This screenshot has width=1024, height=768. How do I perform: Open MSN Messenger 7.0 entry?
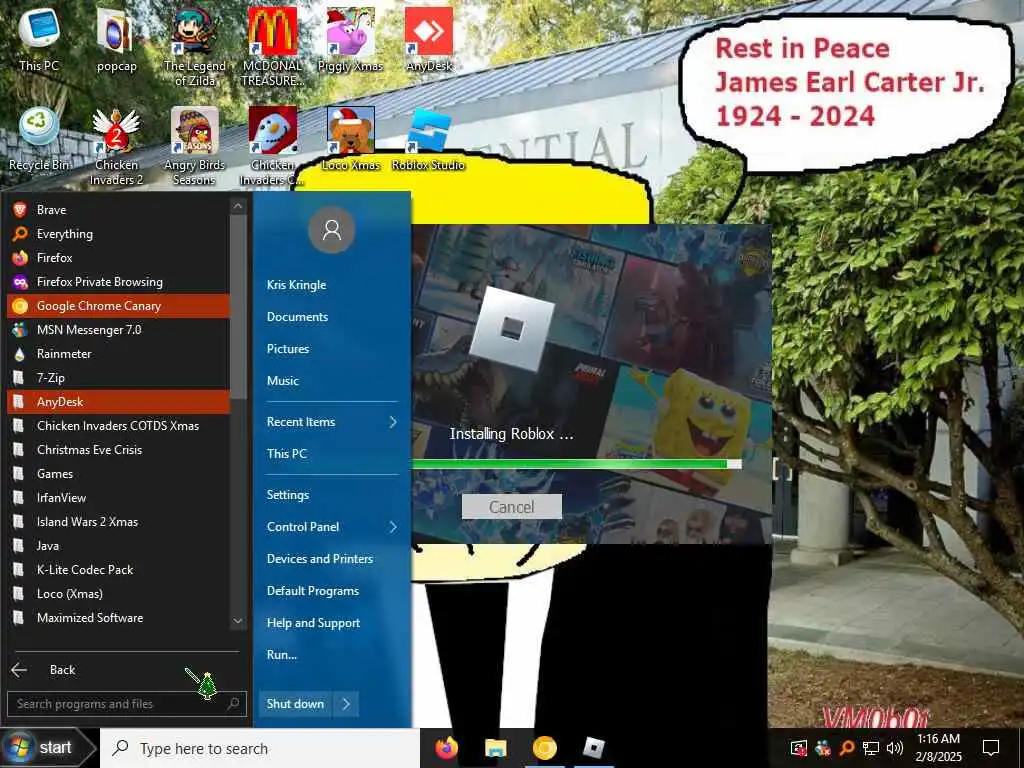point(118,330)
